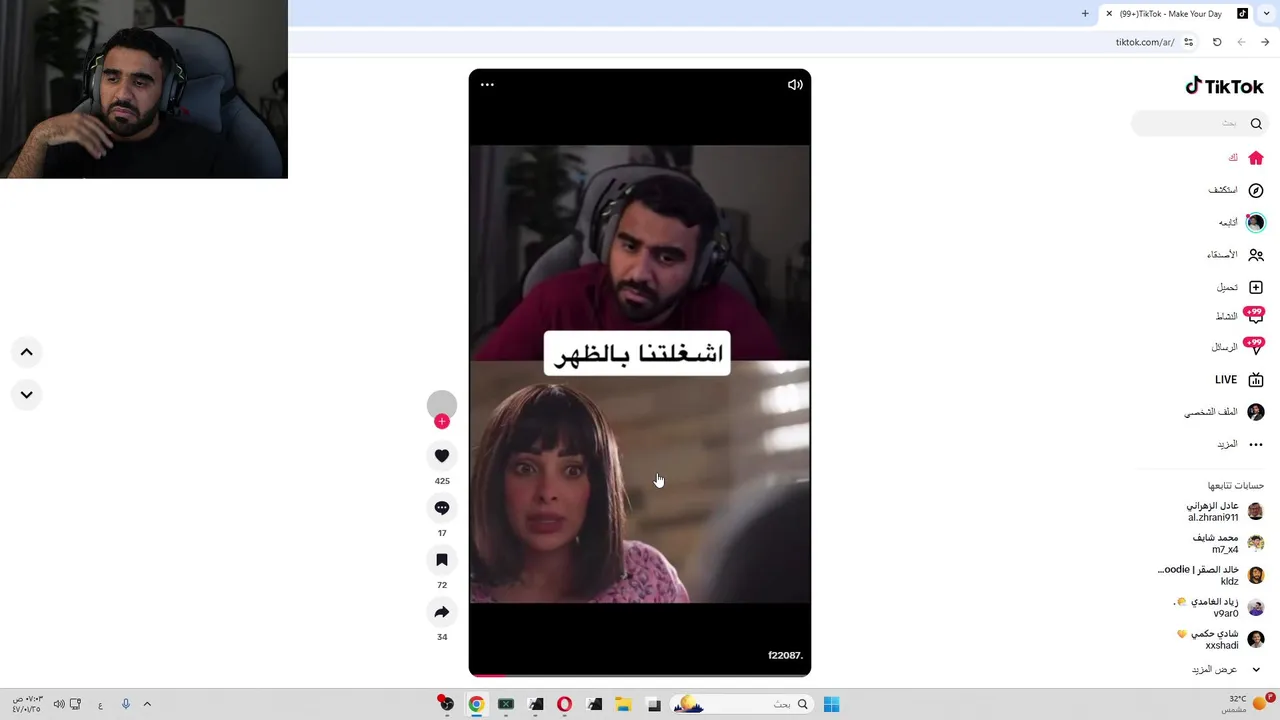Mute the video with the speaker icon
Image resolution: width=1280 pixels, height=720 pixels.
coord(795,85)
